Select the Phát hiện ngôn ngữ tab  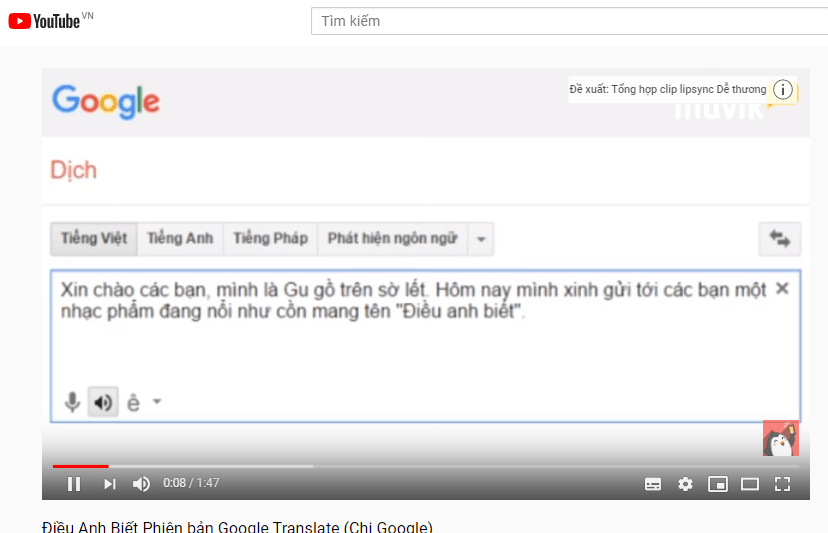click(x=392, y=239)
